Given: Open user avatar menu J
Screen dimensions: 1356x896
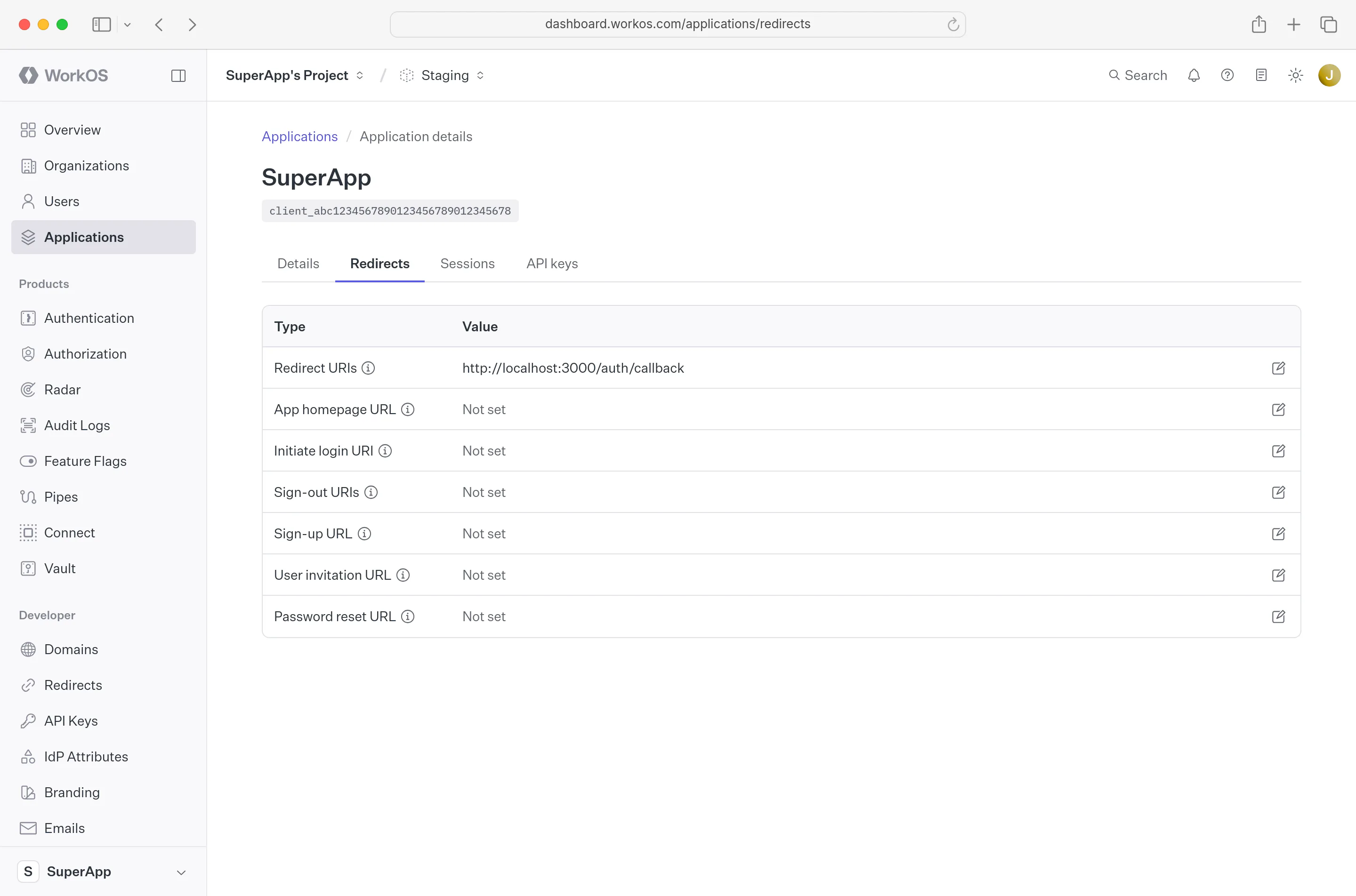Looking at the screenshot, I should point(1329,75).
